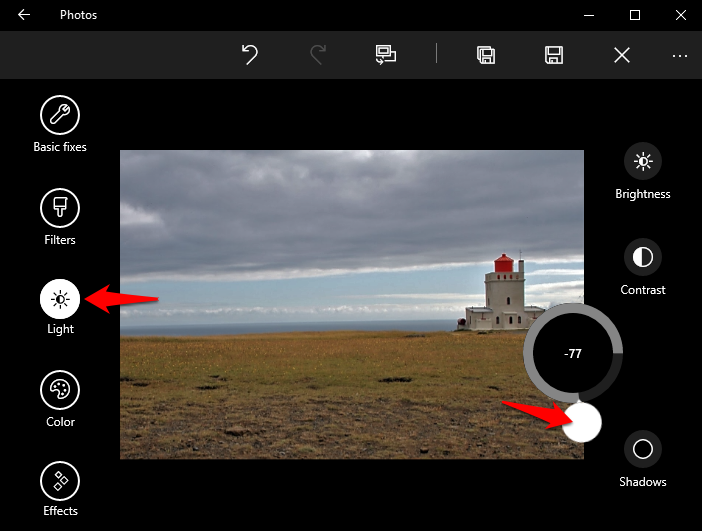Click the lighthouse photo preview
Viewport: 702px width, 531px height.
352,304
